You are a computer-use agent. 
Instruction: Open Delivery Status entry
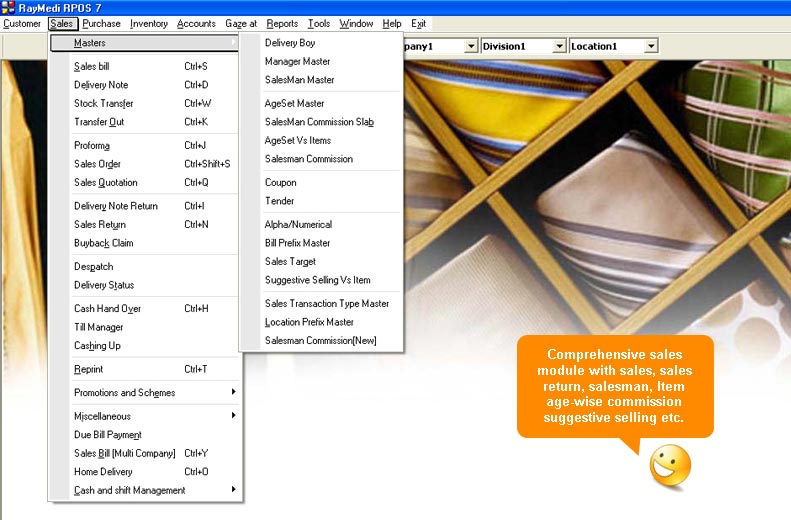(145, 285)
